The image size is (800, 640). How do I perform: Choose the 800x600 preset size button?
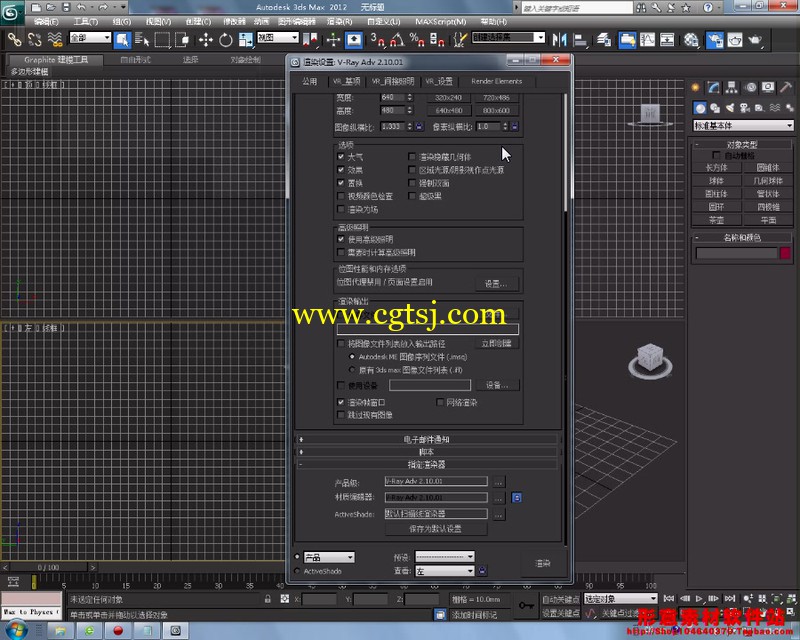[496, 110]
